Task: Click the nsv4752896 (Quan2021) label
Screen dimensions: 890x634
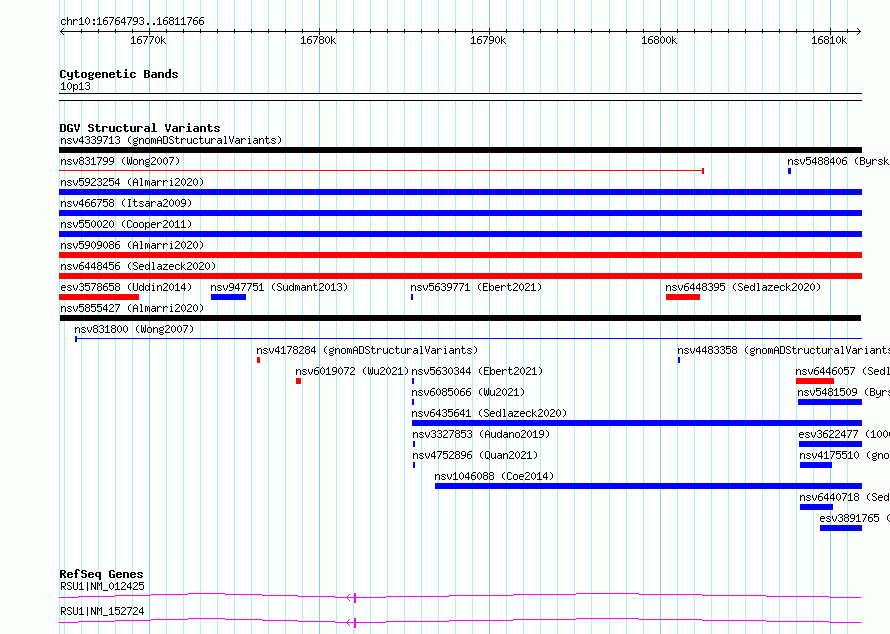Action: coord(475,455)
